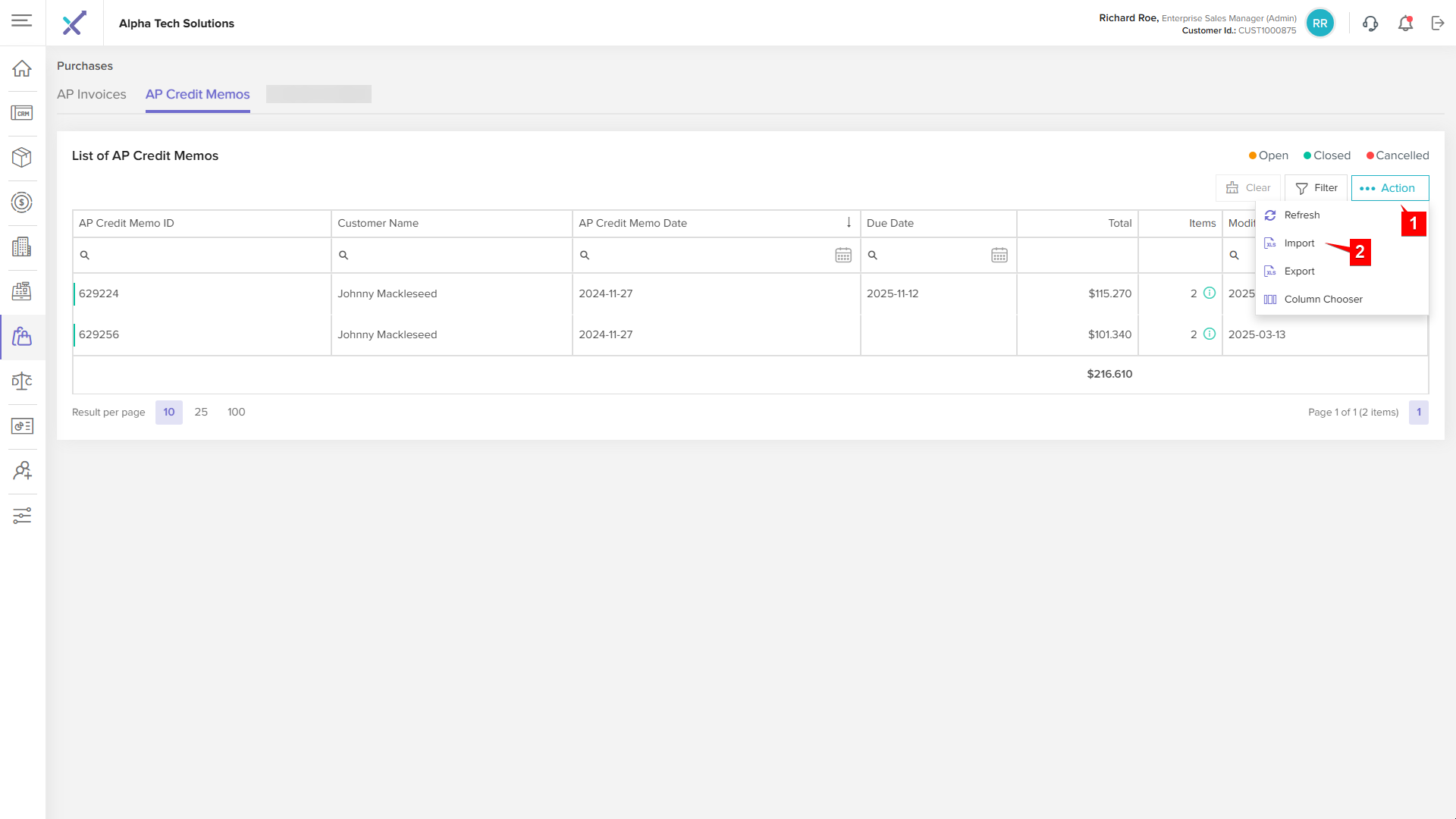Open the CRM module icon
Viewport: 1456px width, 819px height.
click(22, 113)
